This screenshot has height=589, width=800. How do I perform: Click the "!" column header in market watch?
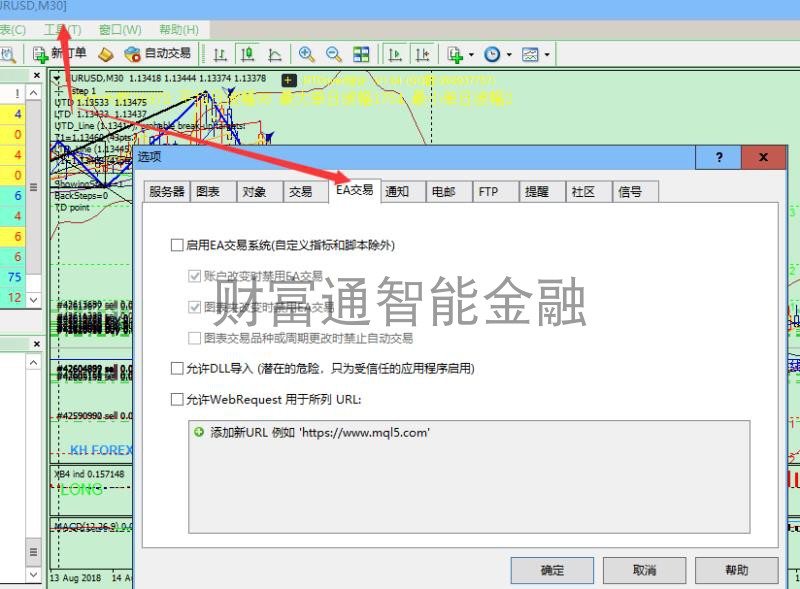(x=17, y=93)
